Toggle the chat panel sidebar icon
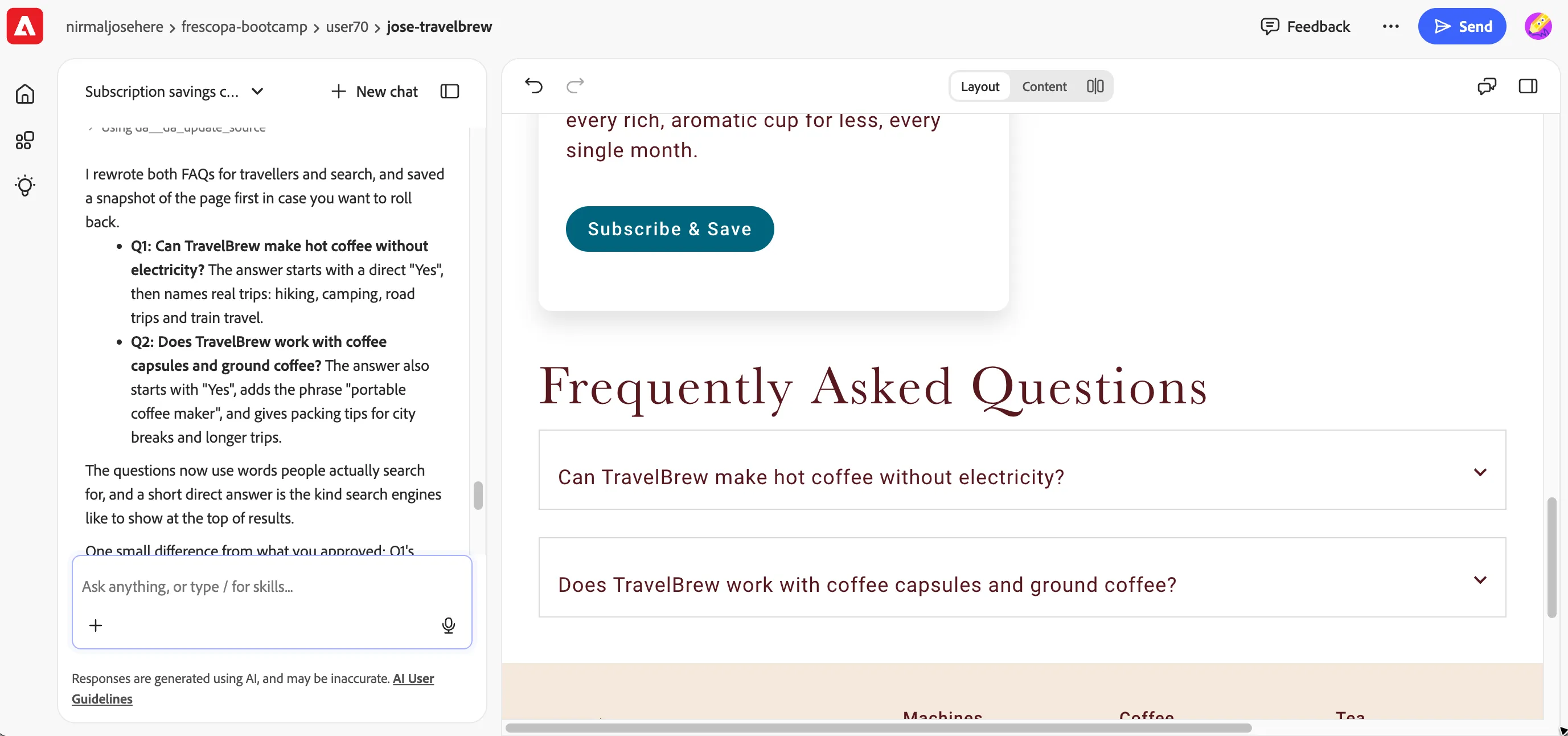This screenshot has height=736, width=1568. 449,91
